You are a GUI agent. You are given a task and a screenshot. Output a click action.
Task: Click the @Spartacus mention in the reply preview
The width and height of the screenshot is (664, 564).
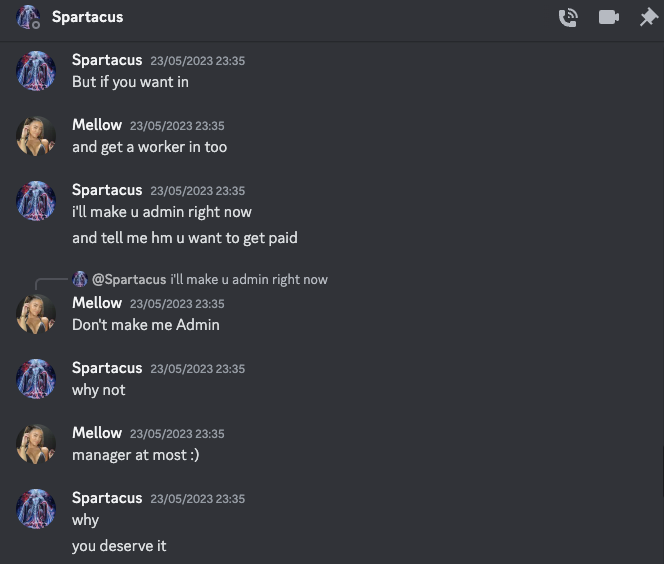129,280
